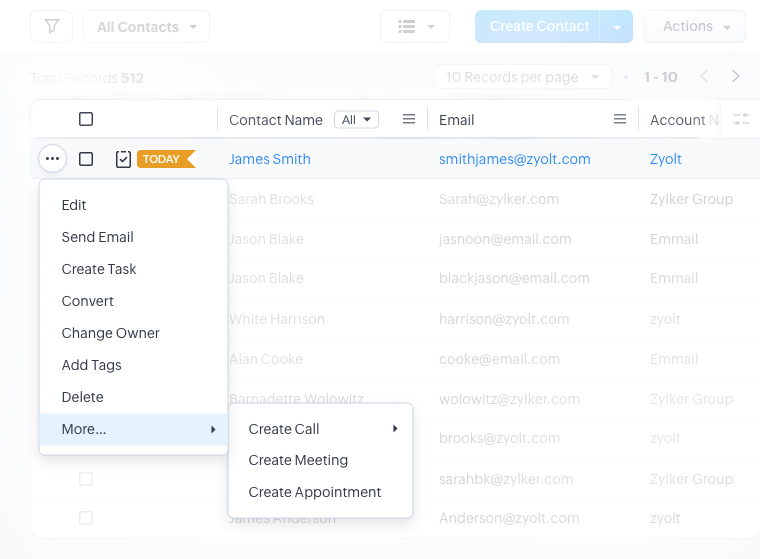The image size is (760, 559).
Task: Toggle the select-all header checkbox
Action: click(x=86, y=120)
